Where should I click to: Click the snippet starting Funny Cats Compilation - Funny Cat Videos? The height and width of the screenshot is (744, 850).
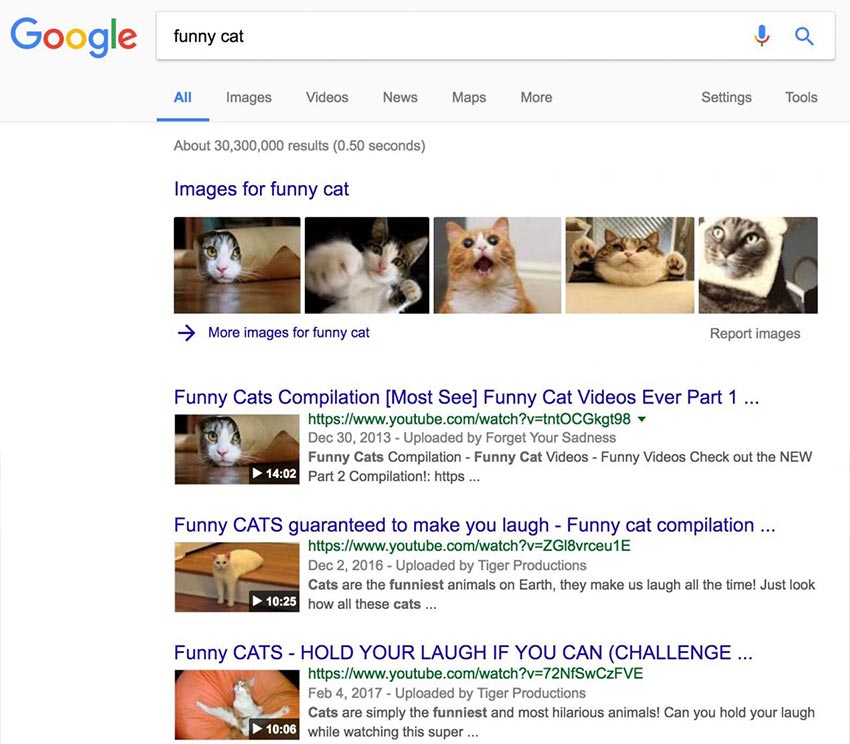tap(560, 467)
